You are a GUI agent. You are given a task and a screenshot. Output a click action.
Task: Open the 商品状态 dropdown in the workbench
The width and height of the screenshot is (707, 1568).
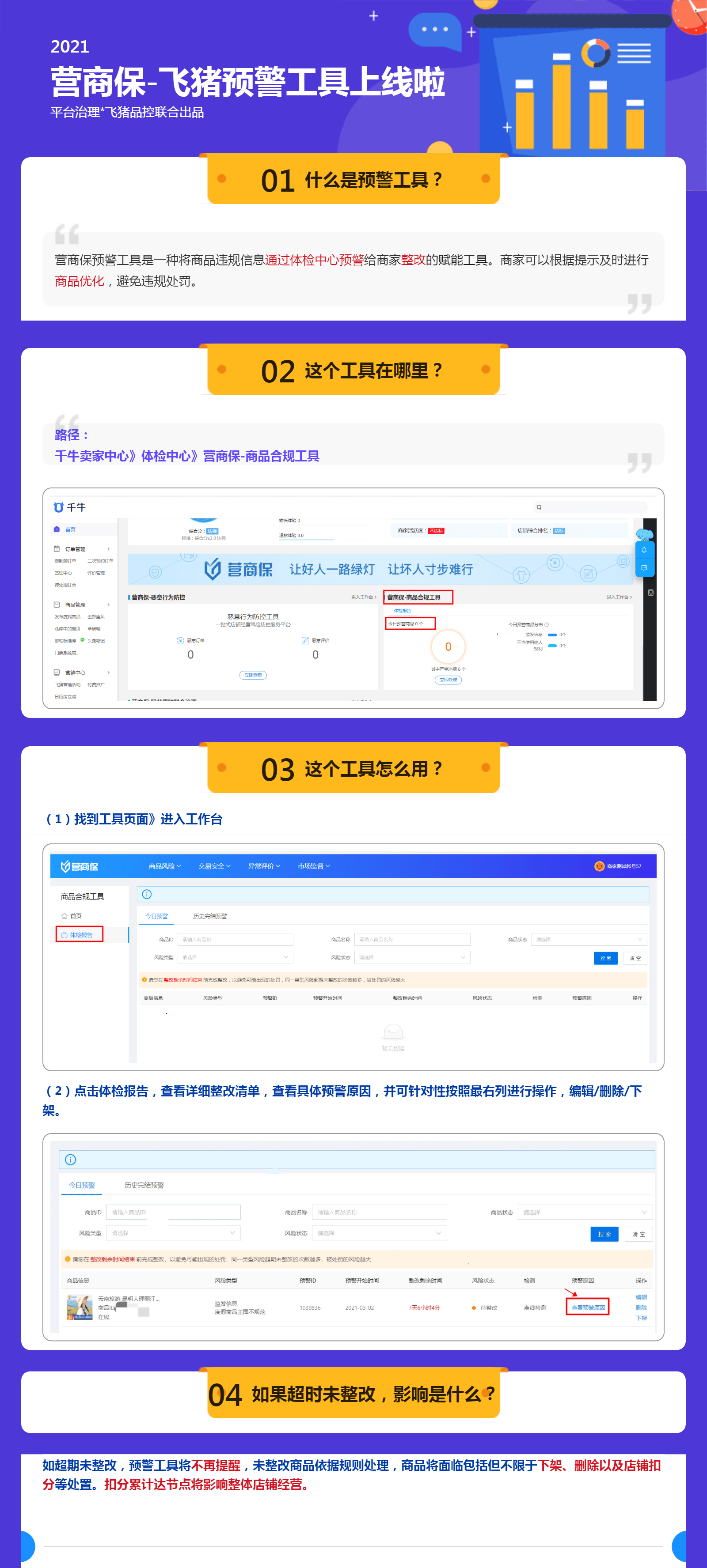tap(589, 939)
